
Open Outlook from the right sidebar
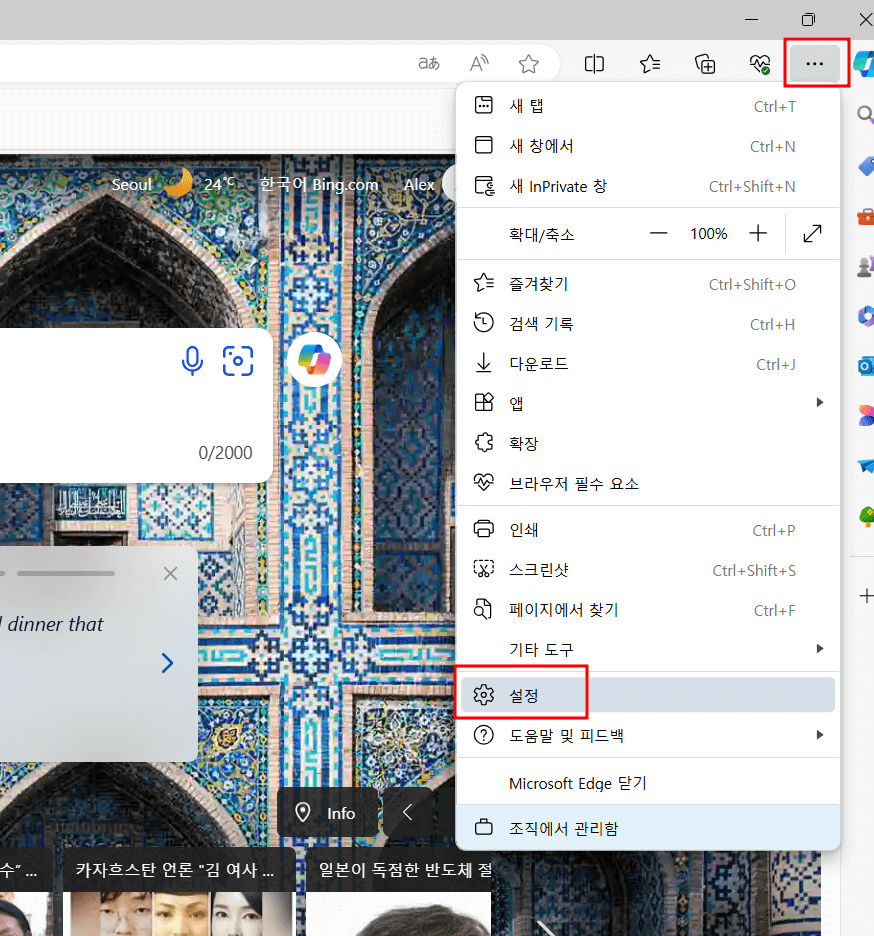(x=864, y=366)
